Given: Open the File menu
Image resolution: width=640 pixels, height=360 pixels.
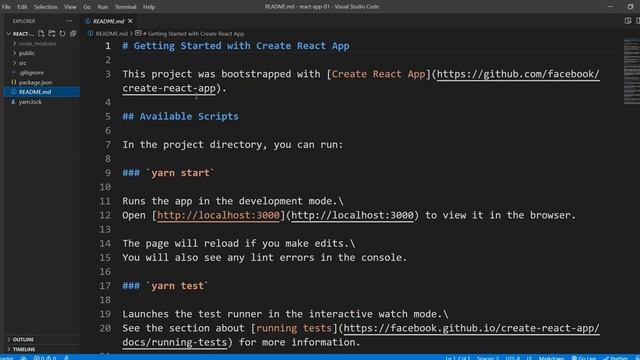Looking at the screenshot, I should (6, 7).
